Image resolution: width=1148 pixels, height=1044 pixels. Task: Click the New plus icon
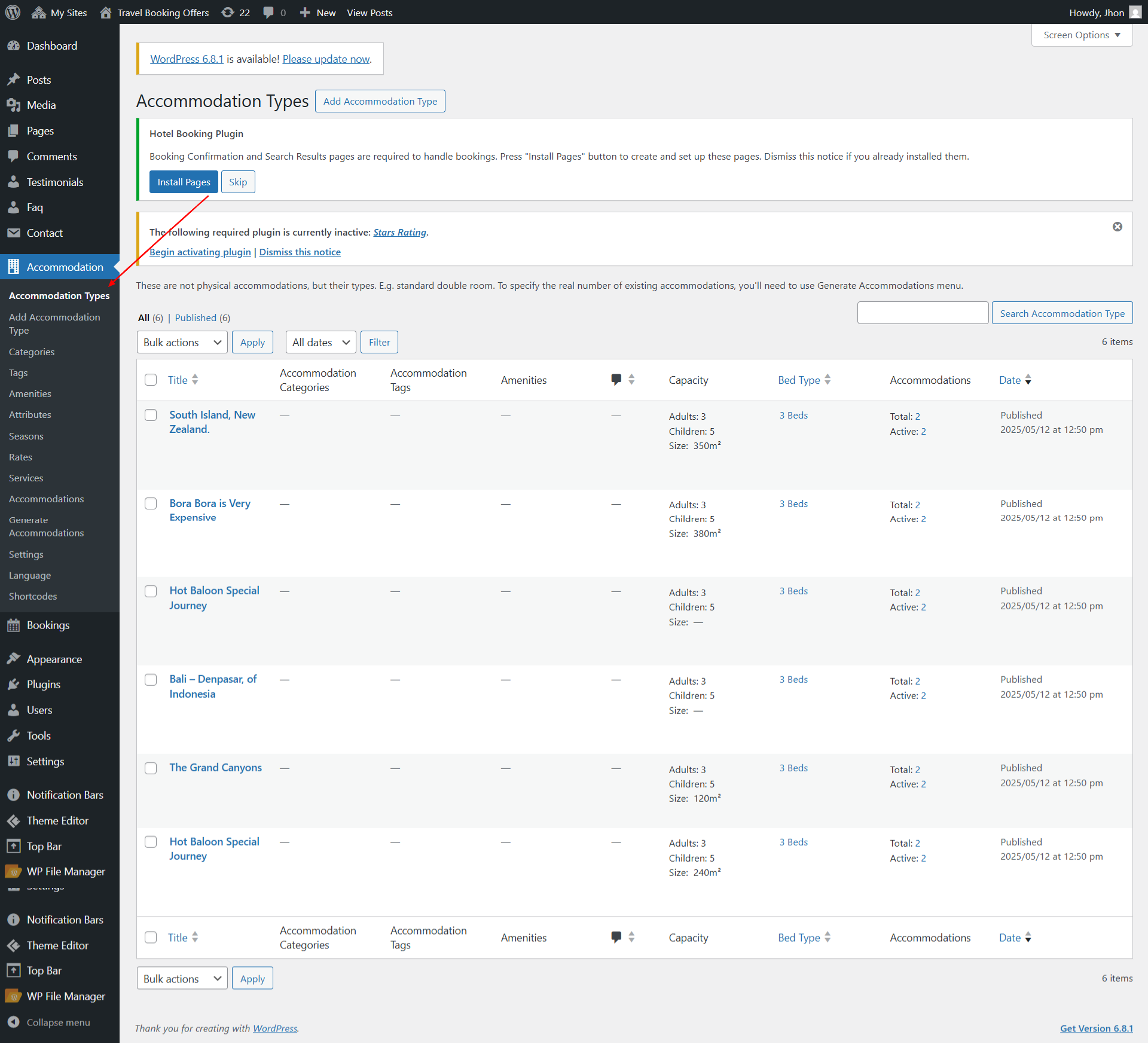(x=305, y=13)
